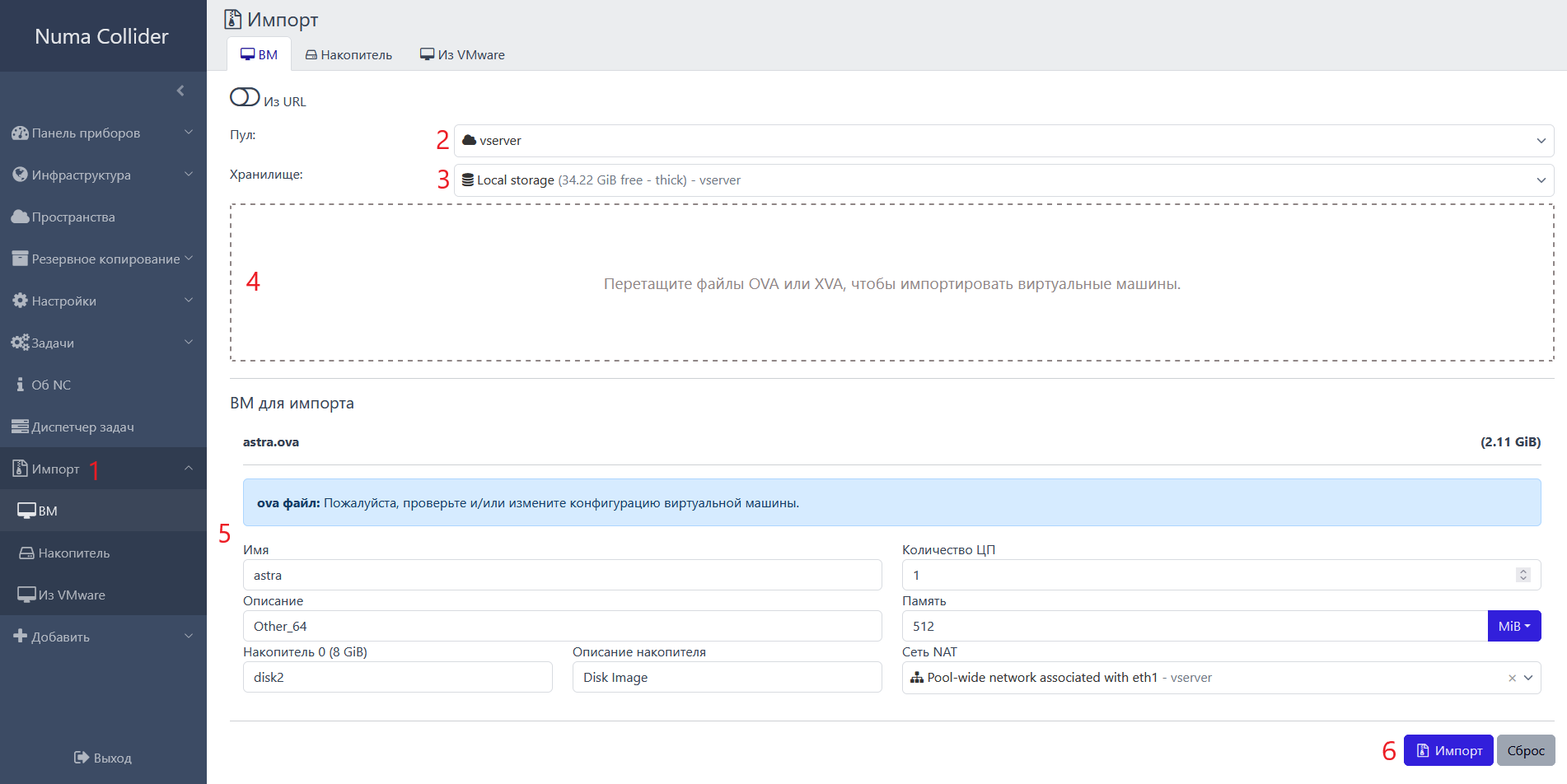Click the Имя field containing astra
This screenshot has height=784, width=1567.
point(562,575)
